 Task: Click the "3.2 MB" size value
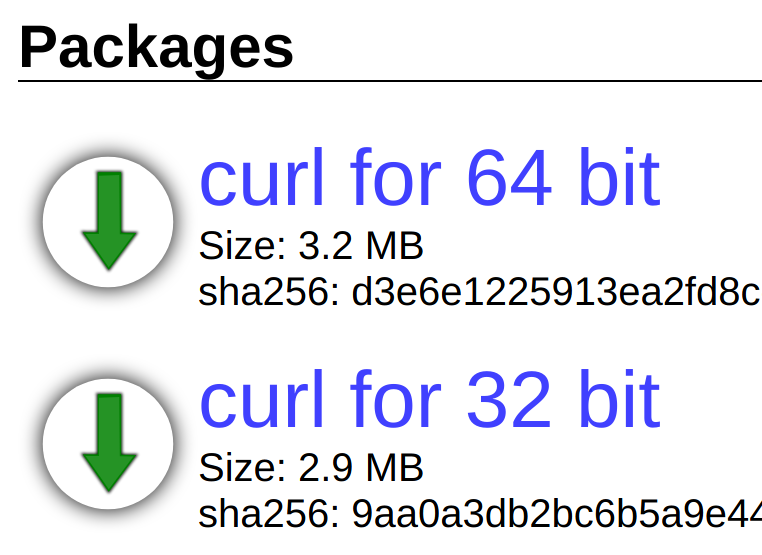(x=361, y=245)
